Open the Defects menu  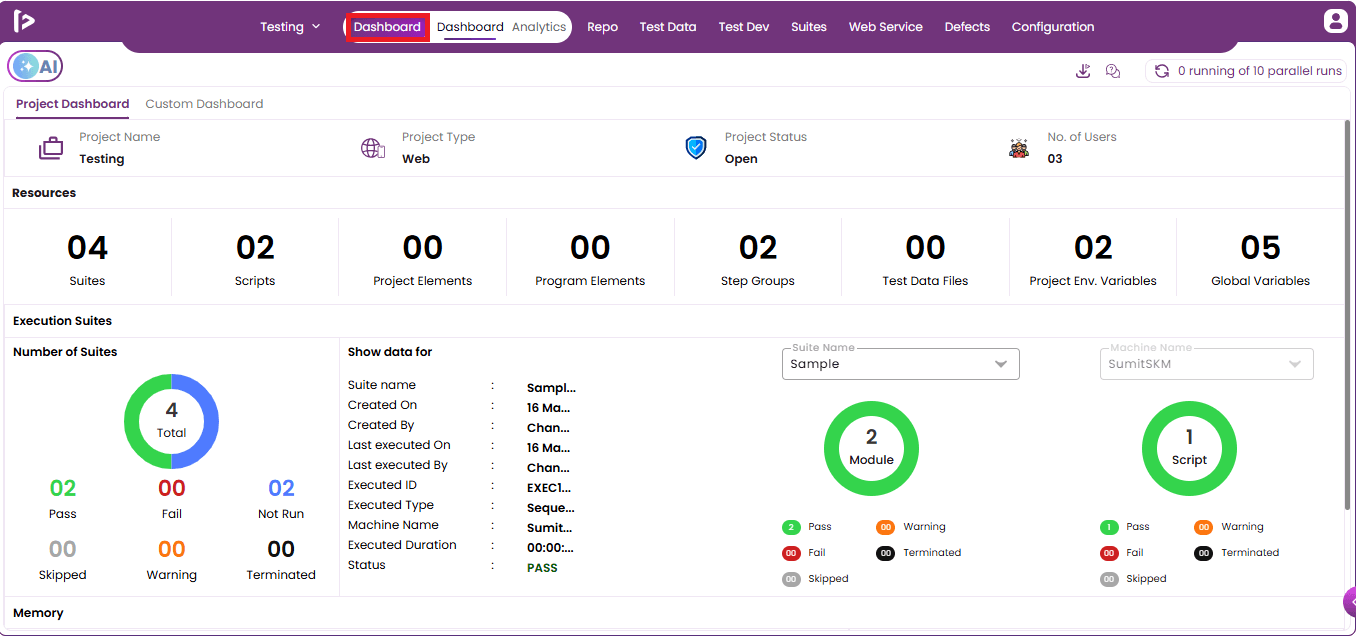click(x=967, y=27)
